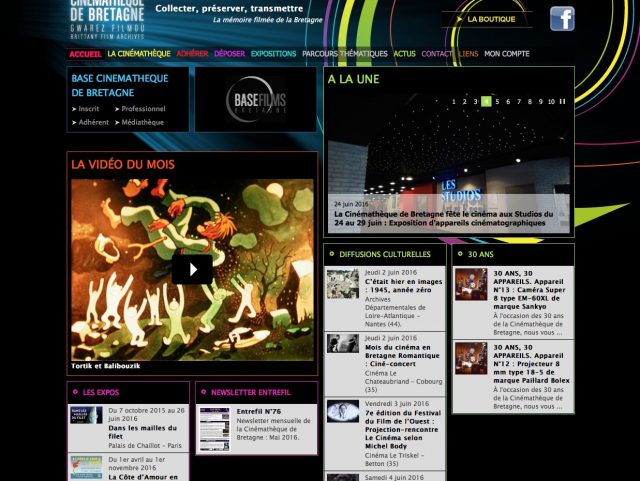The height and width of the screenshot is (481, 640).
Task: Open Festival du Film de l'Ouest thumbnail
Action: click(x=343, y=411)
